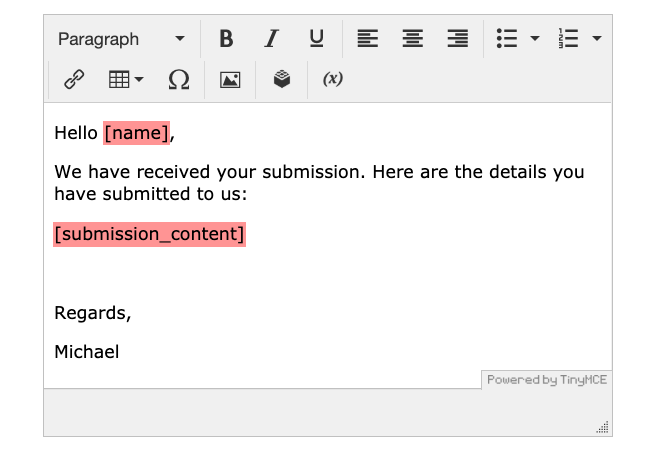Screen dimensions: 662x449
Task: Toggle italic formatting
Action: pyautogui.click(x=271, y=39)
